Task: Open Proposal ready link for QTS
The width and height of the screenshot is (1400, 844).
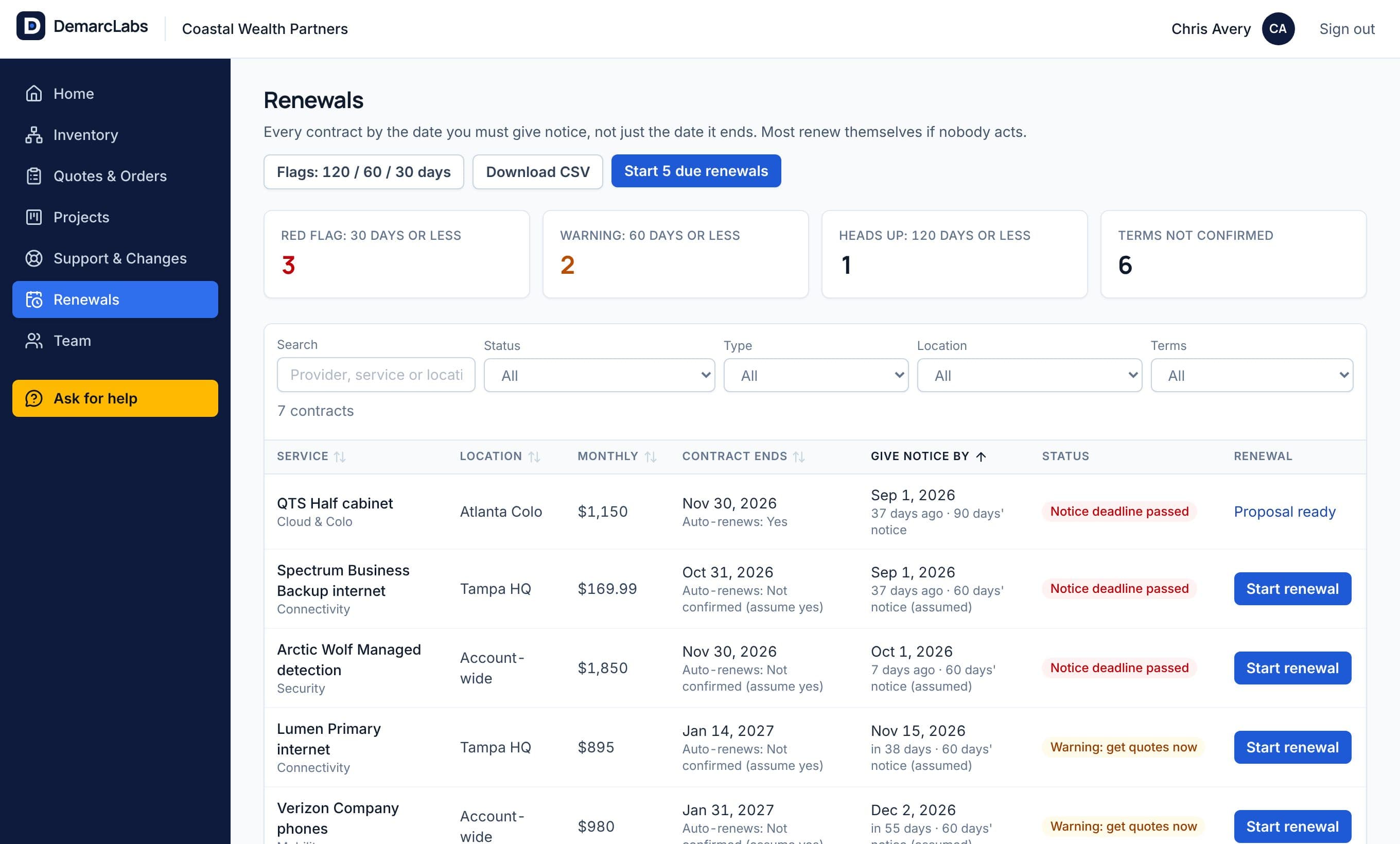Action: tap(1284, 512)
